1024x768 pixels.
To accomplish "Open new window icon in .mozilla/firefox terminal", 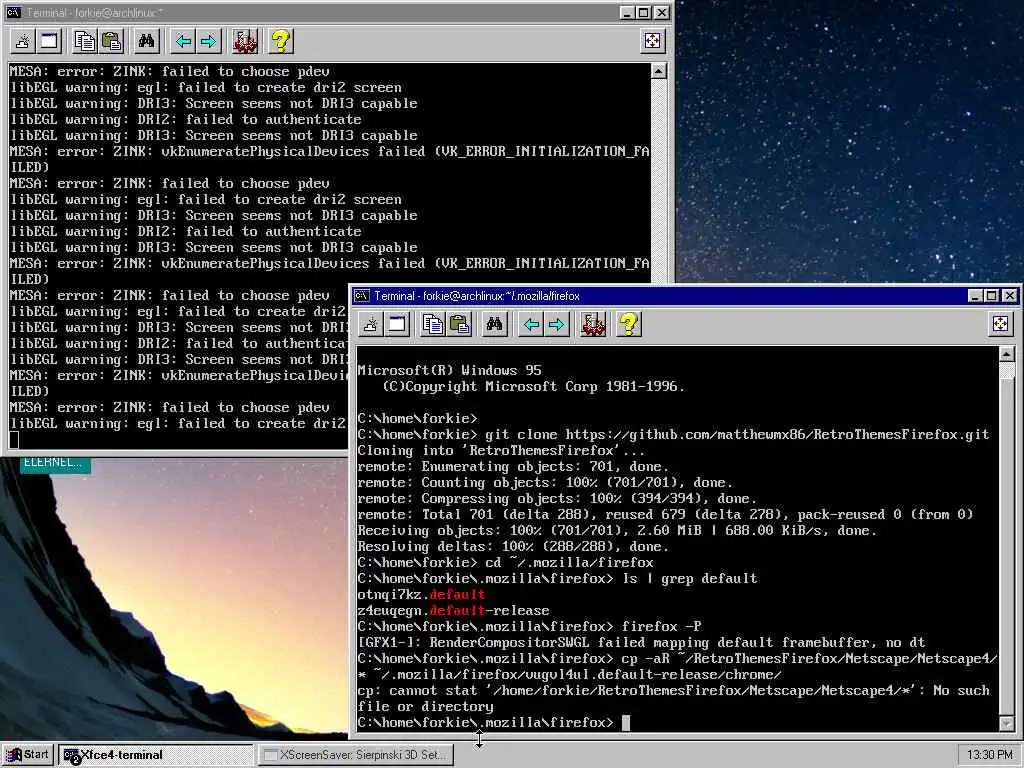I will pyautogui.click(x=398, y=325).
